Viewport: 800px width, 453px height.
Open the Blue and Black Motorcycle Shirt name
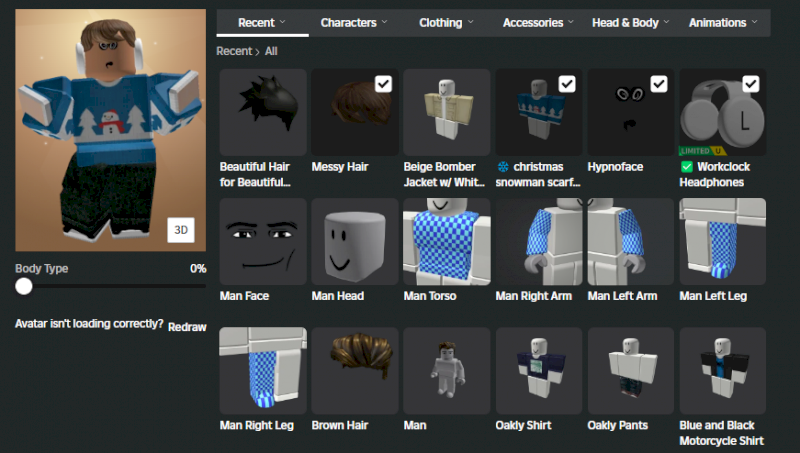[721, 433]
